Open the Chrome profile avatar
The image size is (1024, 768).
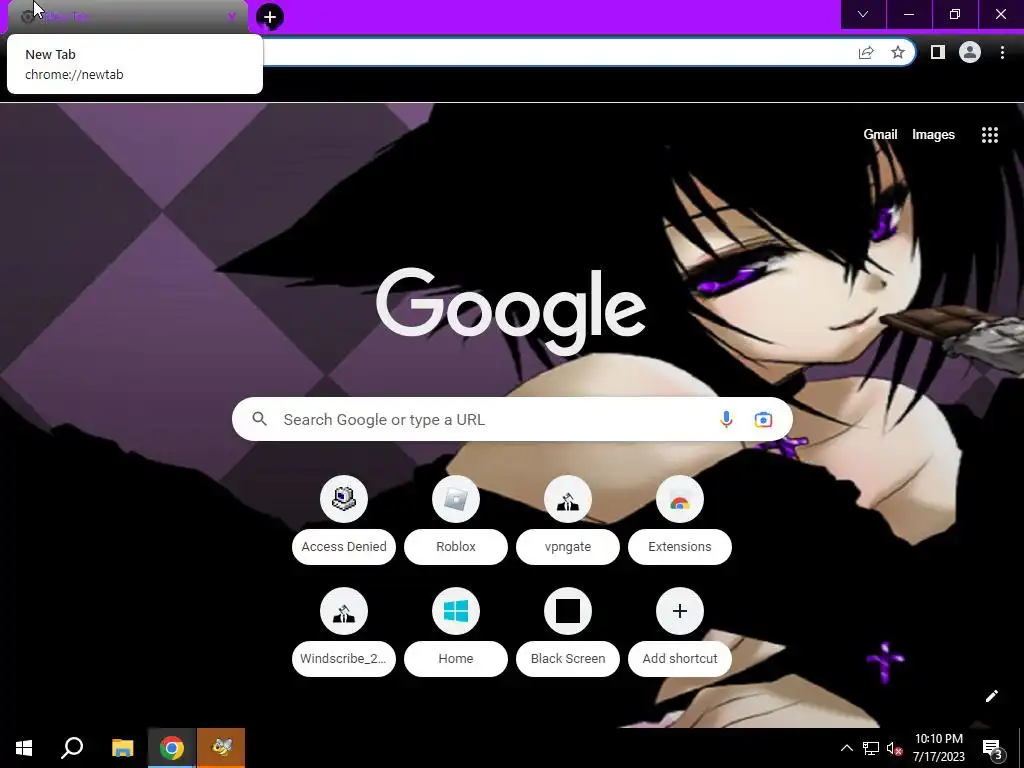coord(970,52)
